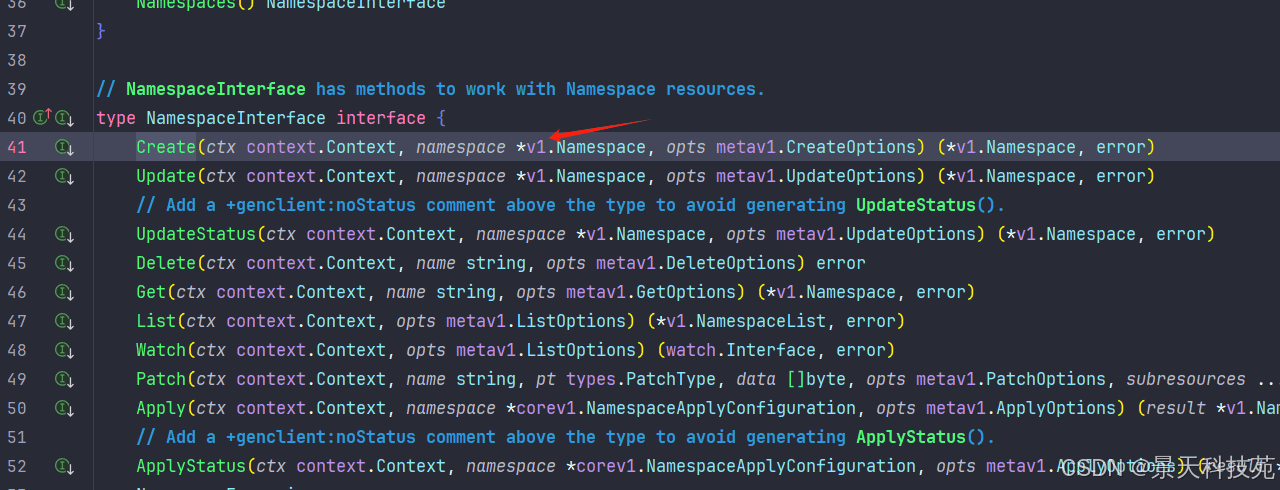The height and width of the screenshot is (490, 1280).
Task: Click the down-arrow implementations icon on line 40
Action: pos(66,118)
